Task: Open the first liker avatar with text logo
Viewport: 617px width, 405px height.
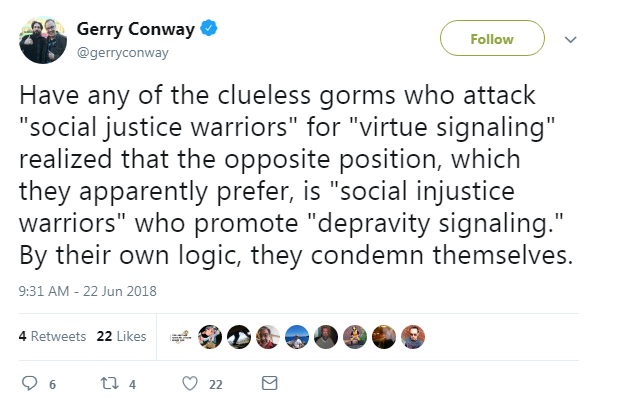Action: tap(181, 337)
